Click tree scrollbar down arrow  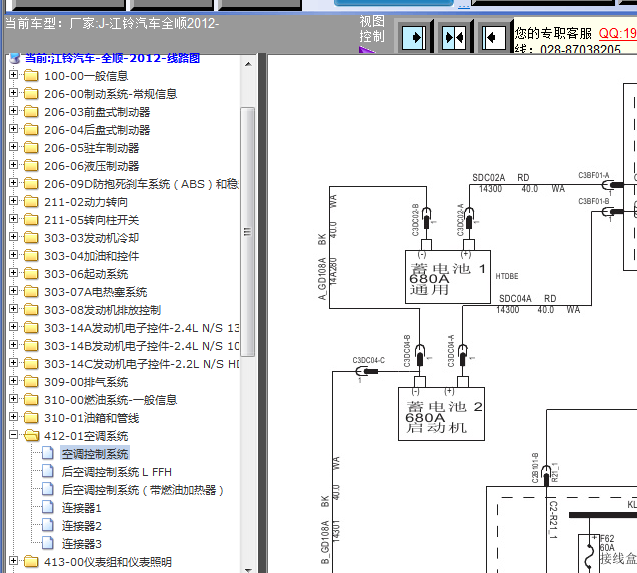[x=248, y=569]
